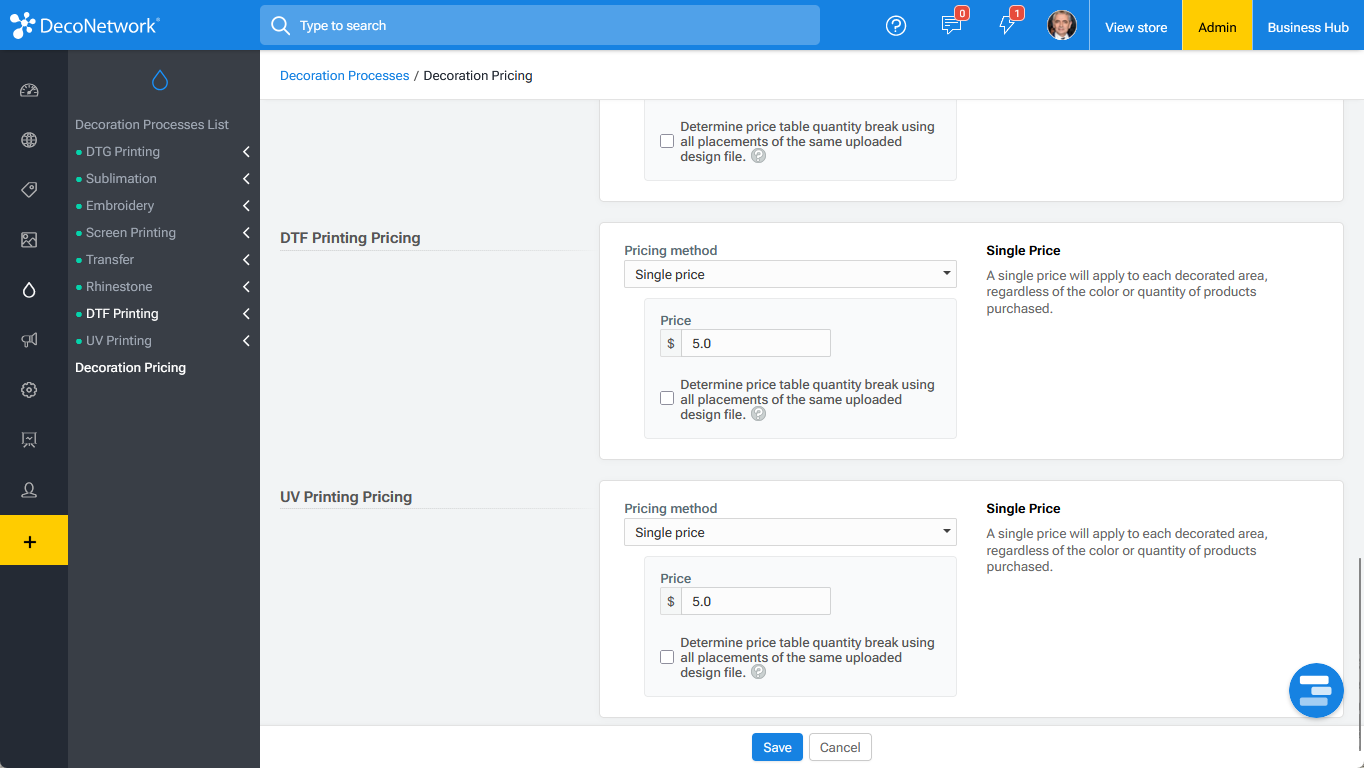This screenshot has width=1364, height=768.
Task: Open the megaphone marketing sidebar icon
Action: click(x=29, y=340)
